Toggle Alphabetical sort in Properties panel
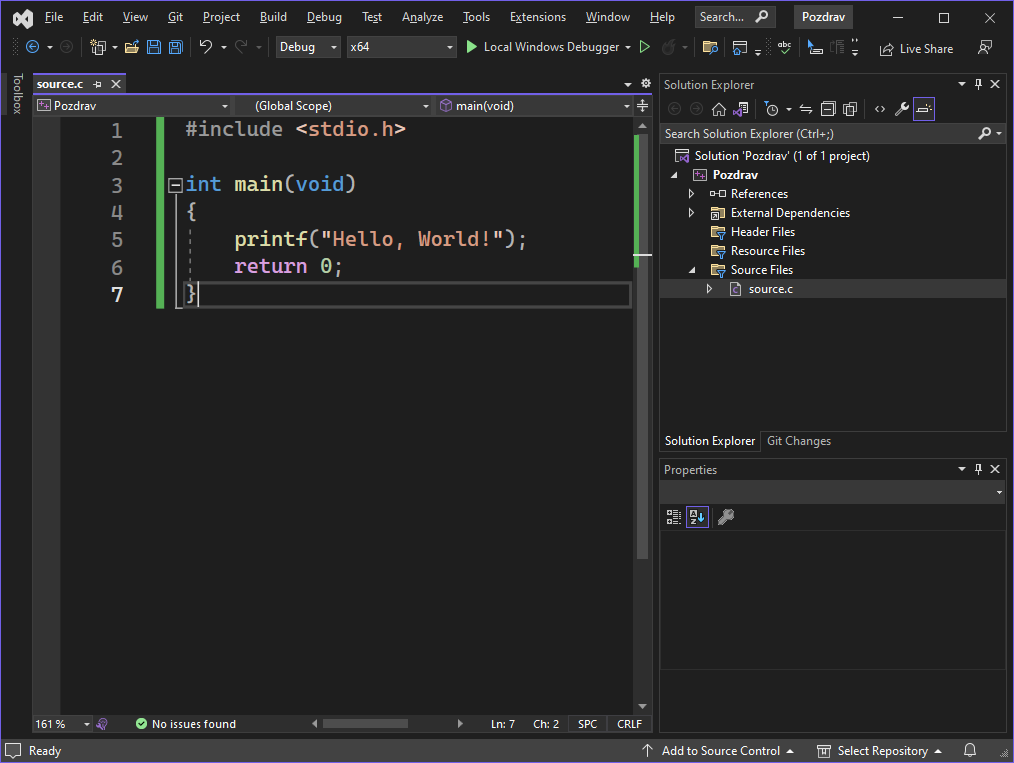1014x763 pixels. pos(696,517)
